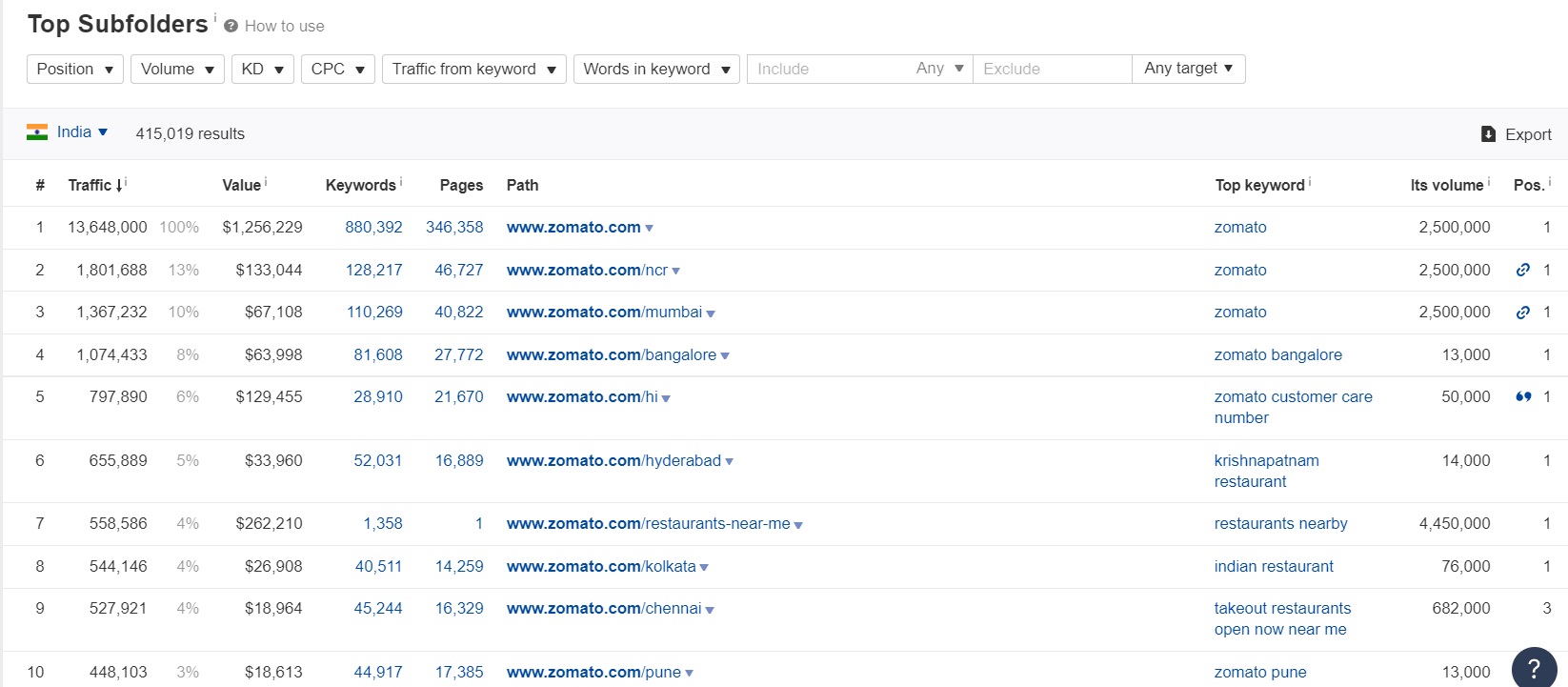Click the How to use link
Image resolution: width=1568 pixels, height=687 pixels.
click(285, 27)
